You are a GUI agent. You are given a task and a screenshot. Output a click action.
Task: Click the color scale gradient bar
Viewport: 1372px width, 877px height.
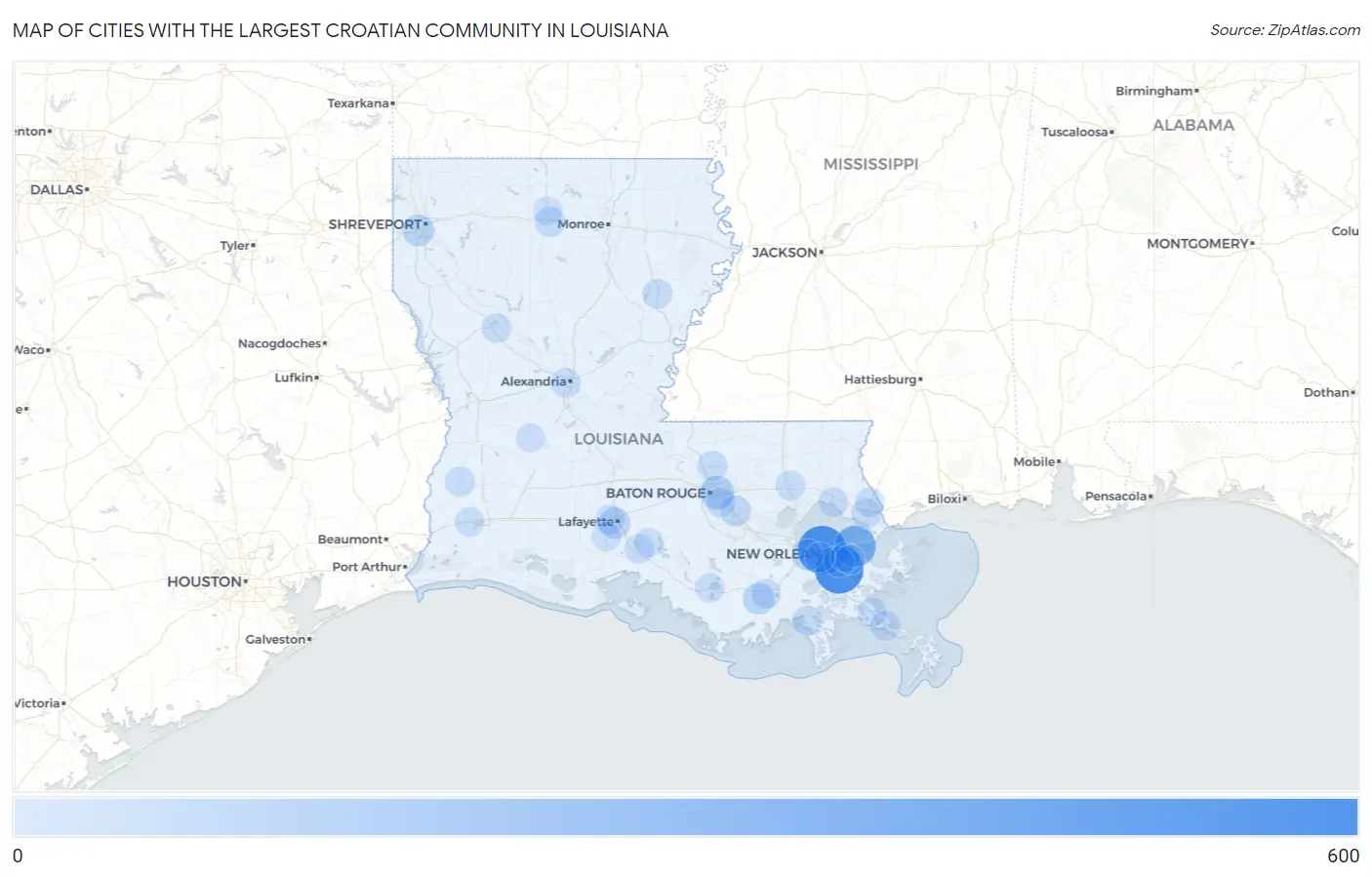(686, 817)
